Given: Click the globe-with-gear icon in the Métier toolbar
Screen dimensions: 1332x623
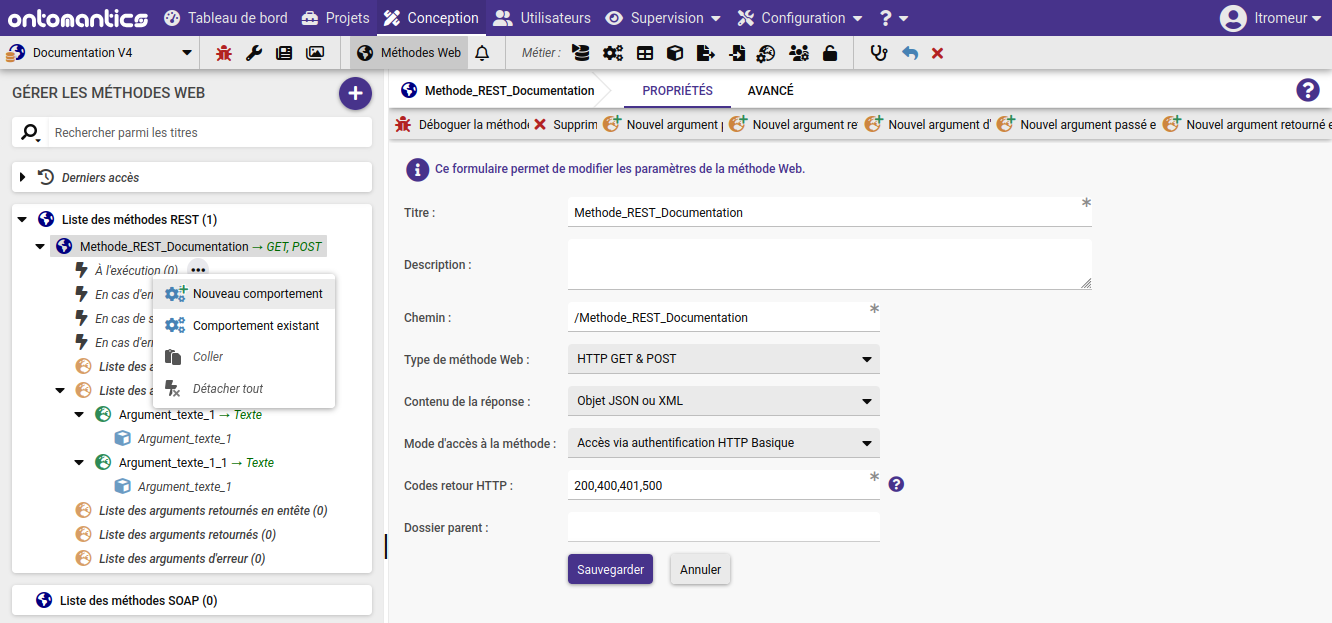Looking at the screenshot, I should point(766,53).
